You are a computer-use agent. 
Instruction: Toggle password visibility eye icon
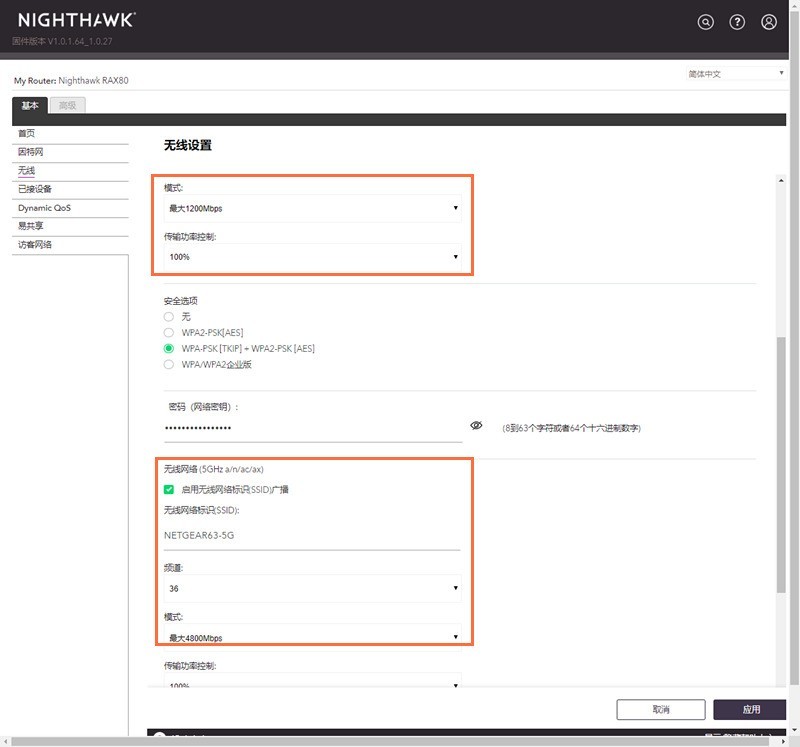pos(476,425)
